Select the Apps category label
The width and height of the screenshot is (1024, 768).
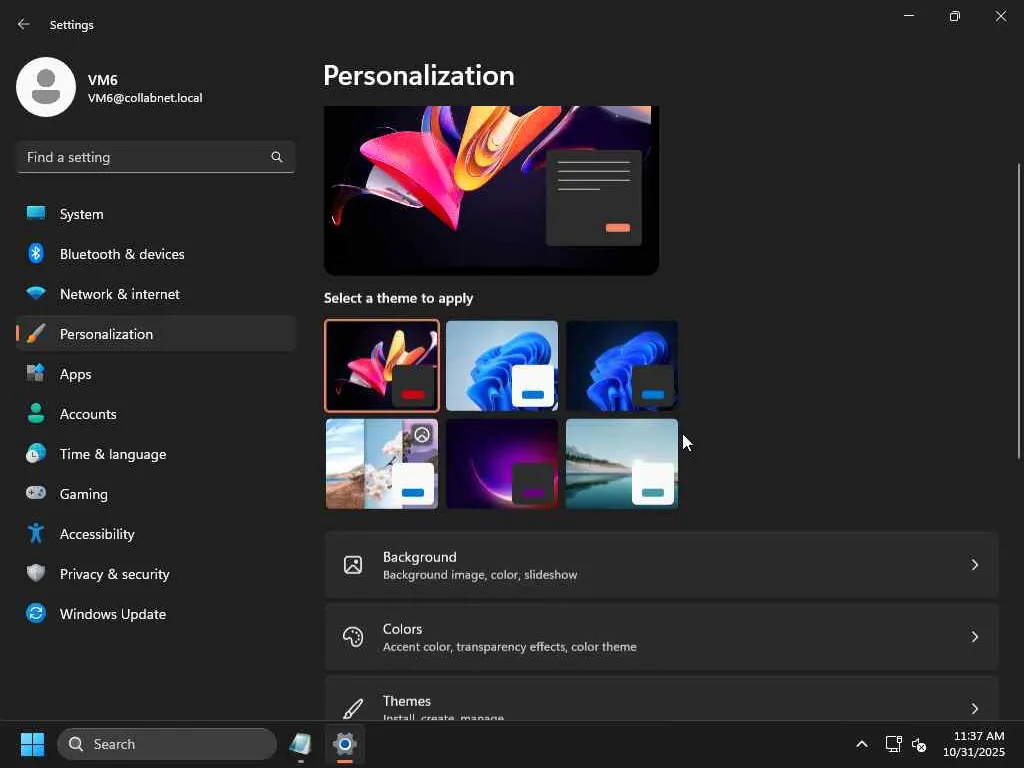coord(76,374)
